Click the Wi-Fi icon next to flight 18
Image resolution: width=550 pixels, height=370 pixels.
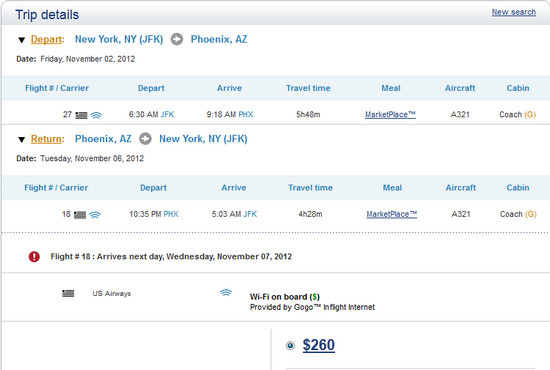pos(95,215)
